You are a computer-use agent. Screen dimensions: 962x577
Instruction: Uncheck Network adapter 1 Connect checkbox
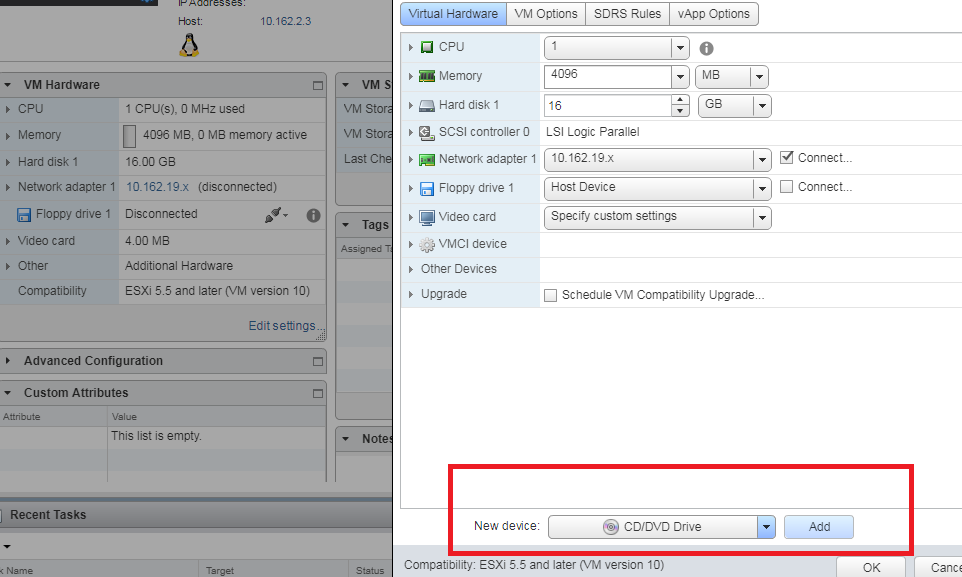coord(786,157)
